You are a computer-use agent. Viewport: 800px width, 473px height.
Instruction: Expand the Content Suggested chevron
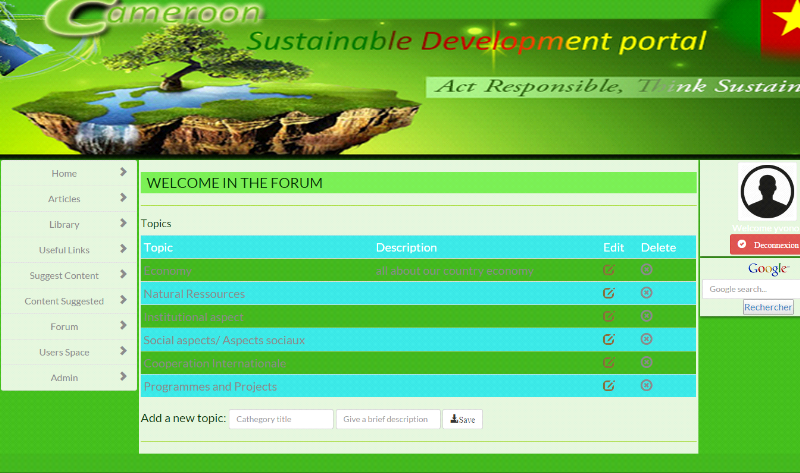[x=123, y=300]
